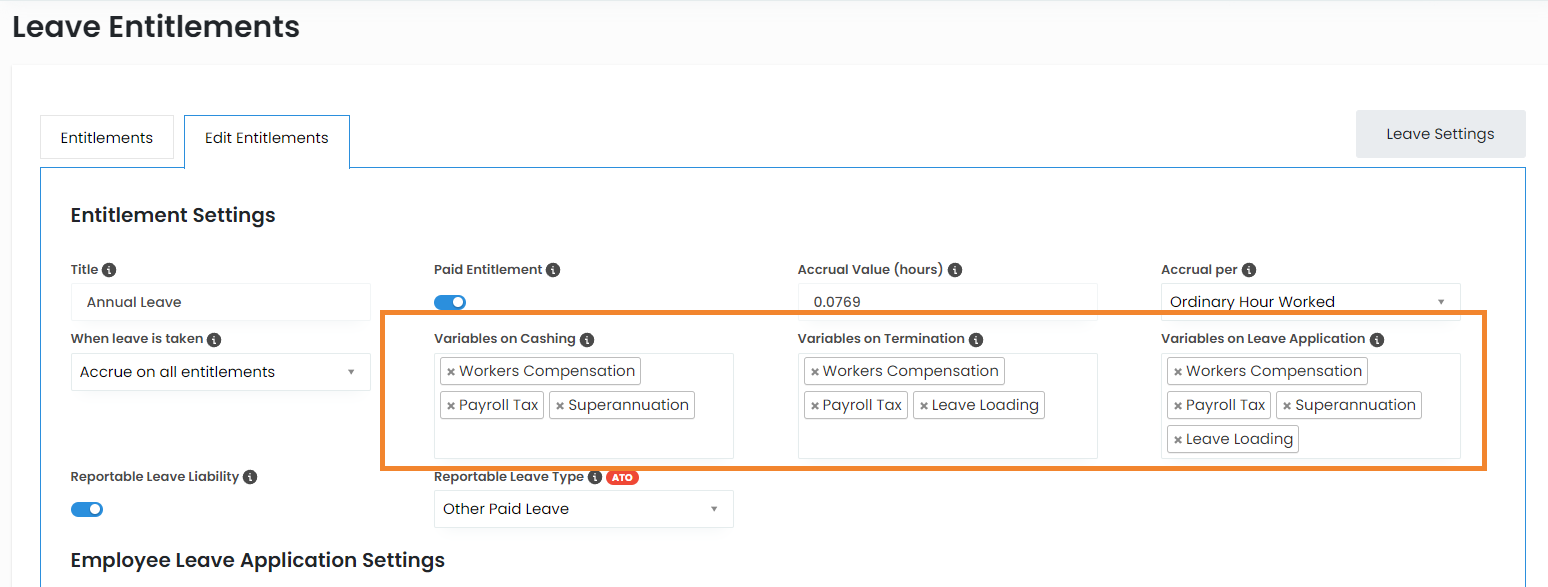Click the Accrual Value info icon
The width and height of the screenshot is (1548, 587).
point(955,270)
